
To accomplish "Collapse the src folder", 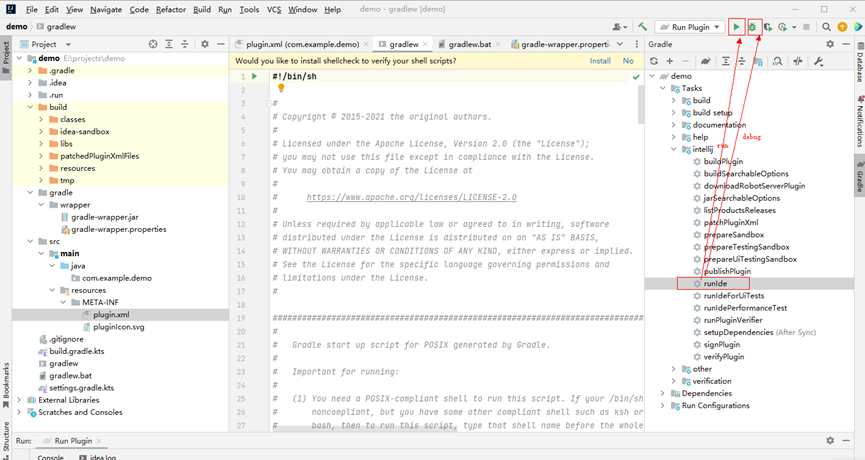I will (x=30, y=241).
